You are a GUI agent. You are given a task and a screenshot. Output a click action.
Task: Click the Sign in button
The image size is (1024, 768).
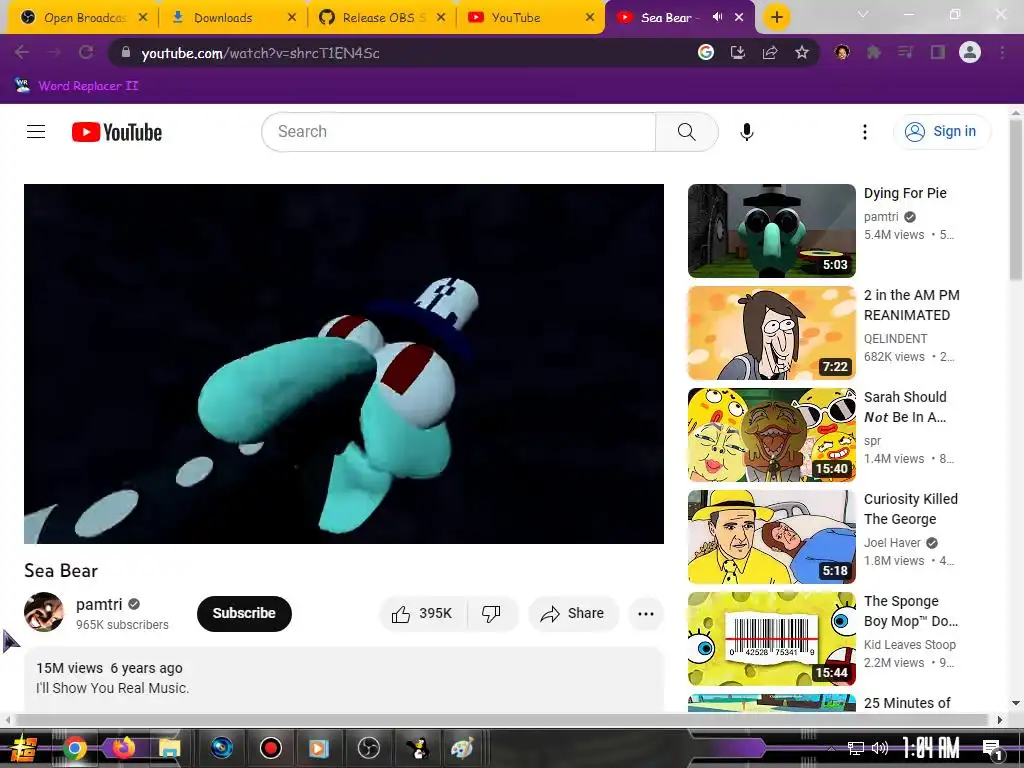pyautogui.click(x=941, y=131)
